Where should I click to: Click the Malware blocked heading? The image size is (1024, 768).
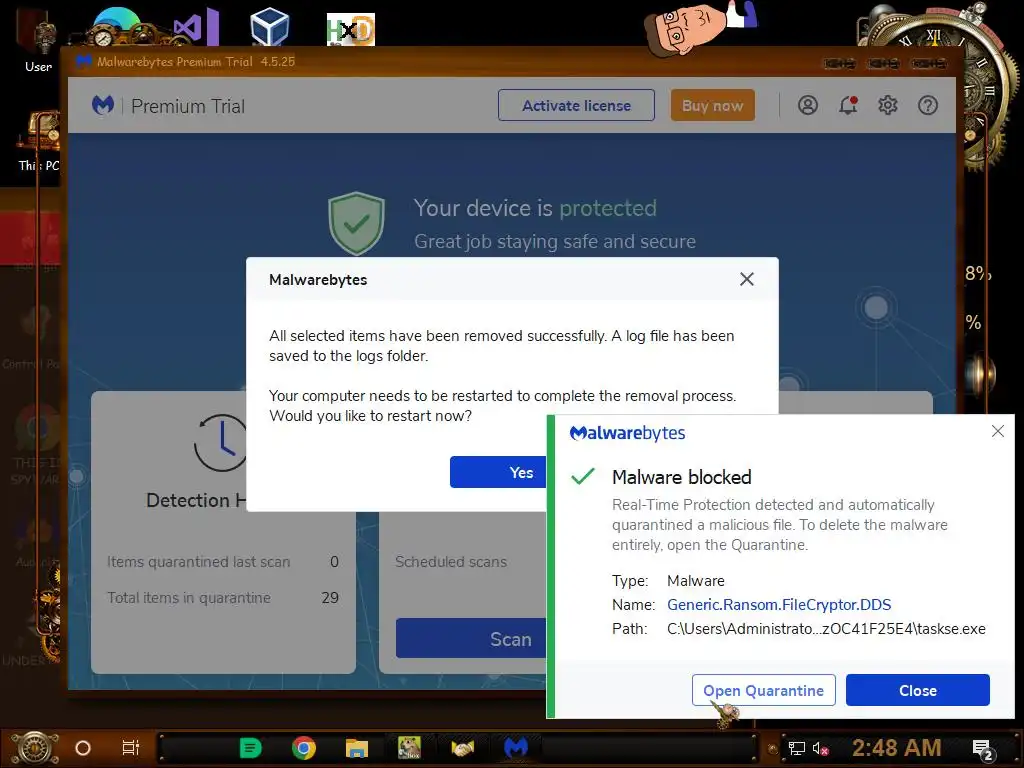pos(681,477)
